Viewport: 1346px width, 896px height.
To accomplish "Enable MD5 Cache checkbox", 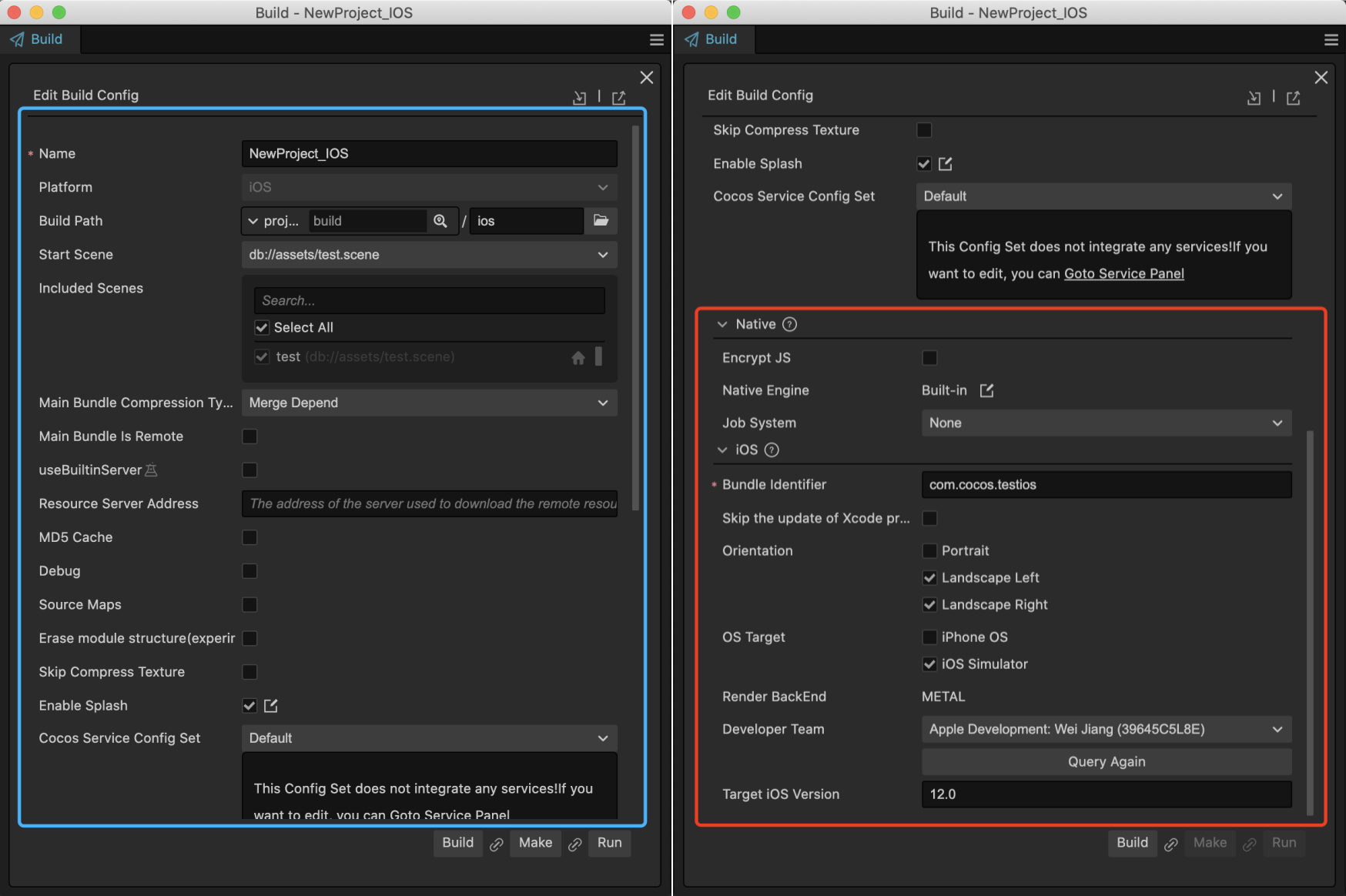I will pyautogui.click(x=249, y=537).
